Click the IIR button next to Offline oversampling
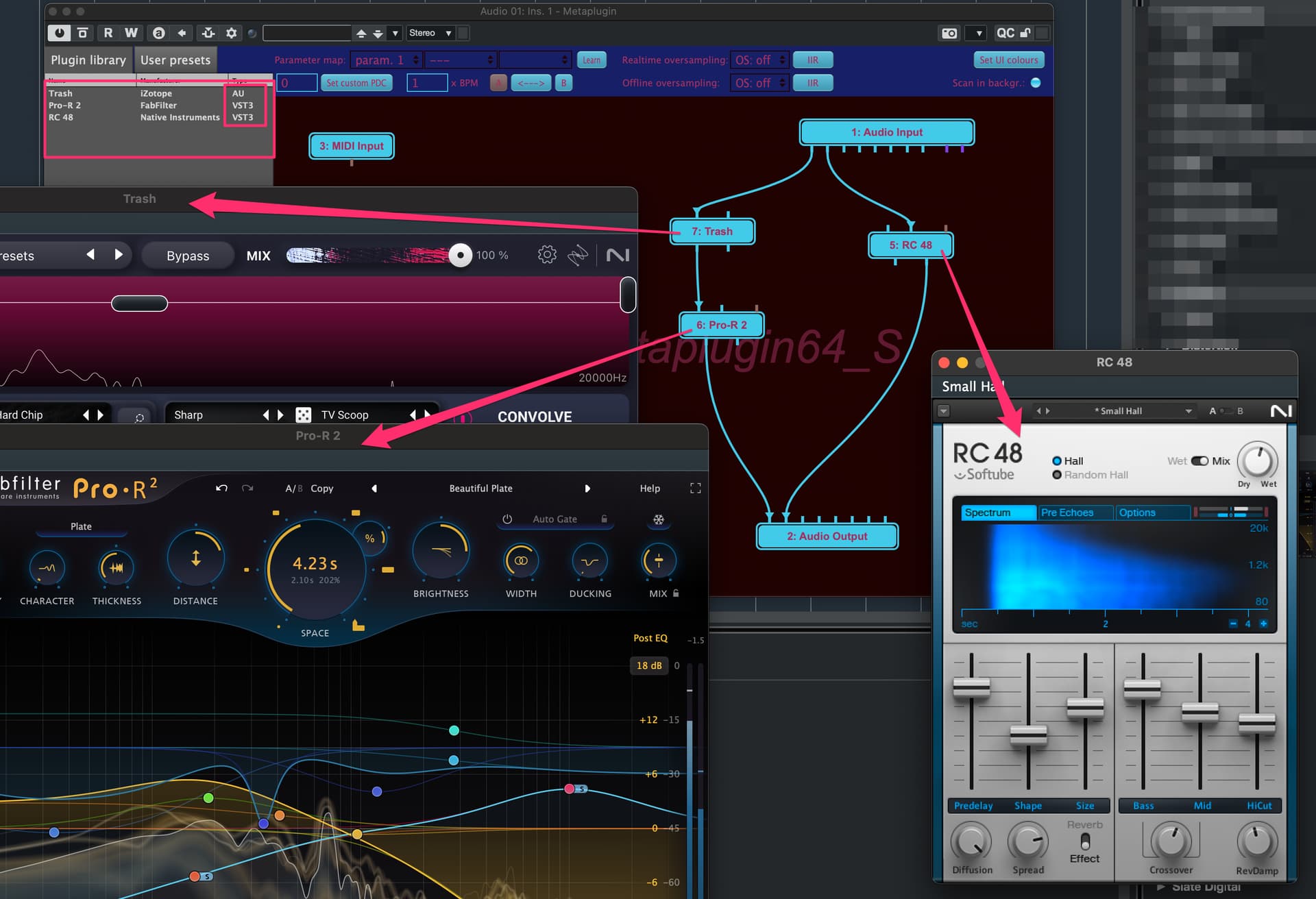The image size is (1316, 899). [813, 83]
